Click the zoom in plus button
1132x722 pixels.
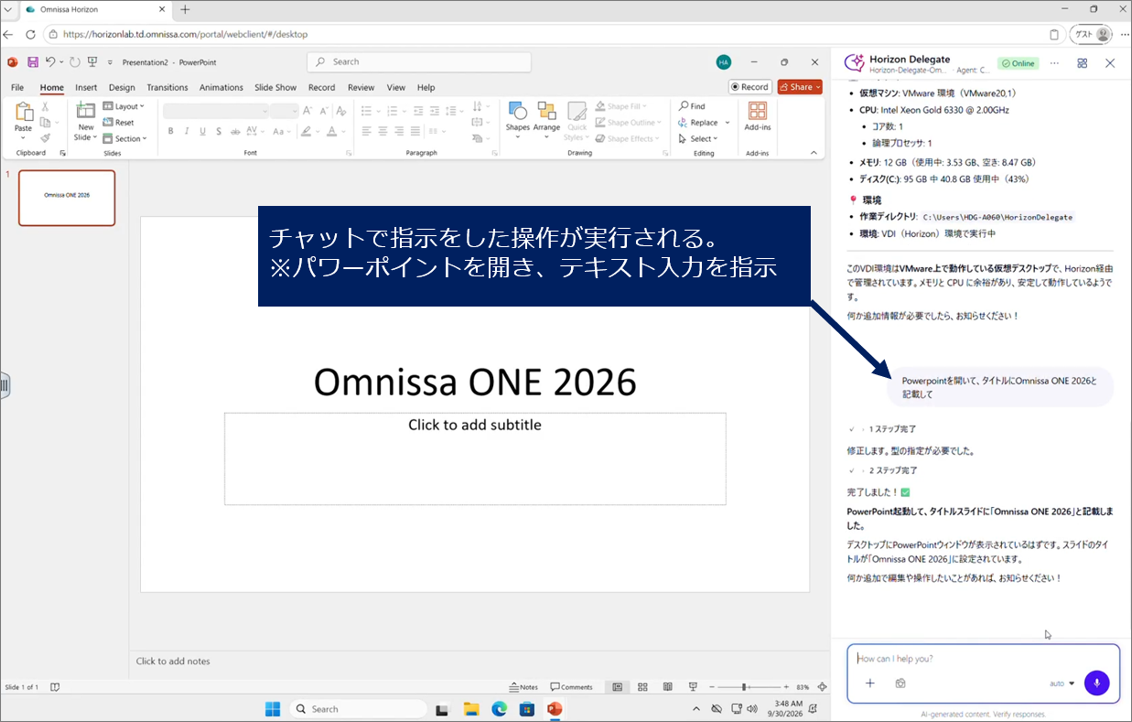coord(786,687)
